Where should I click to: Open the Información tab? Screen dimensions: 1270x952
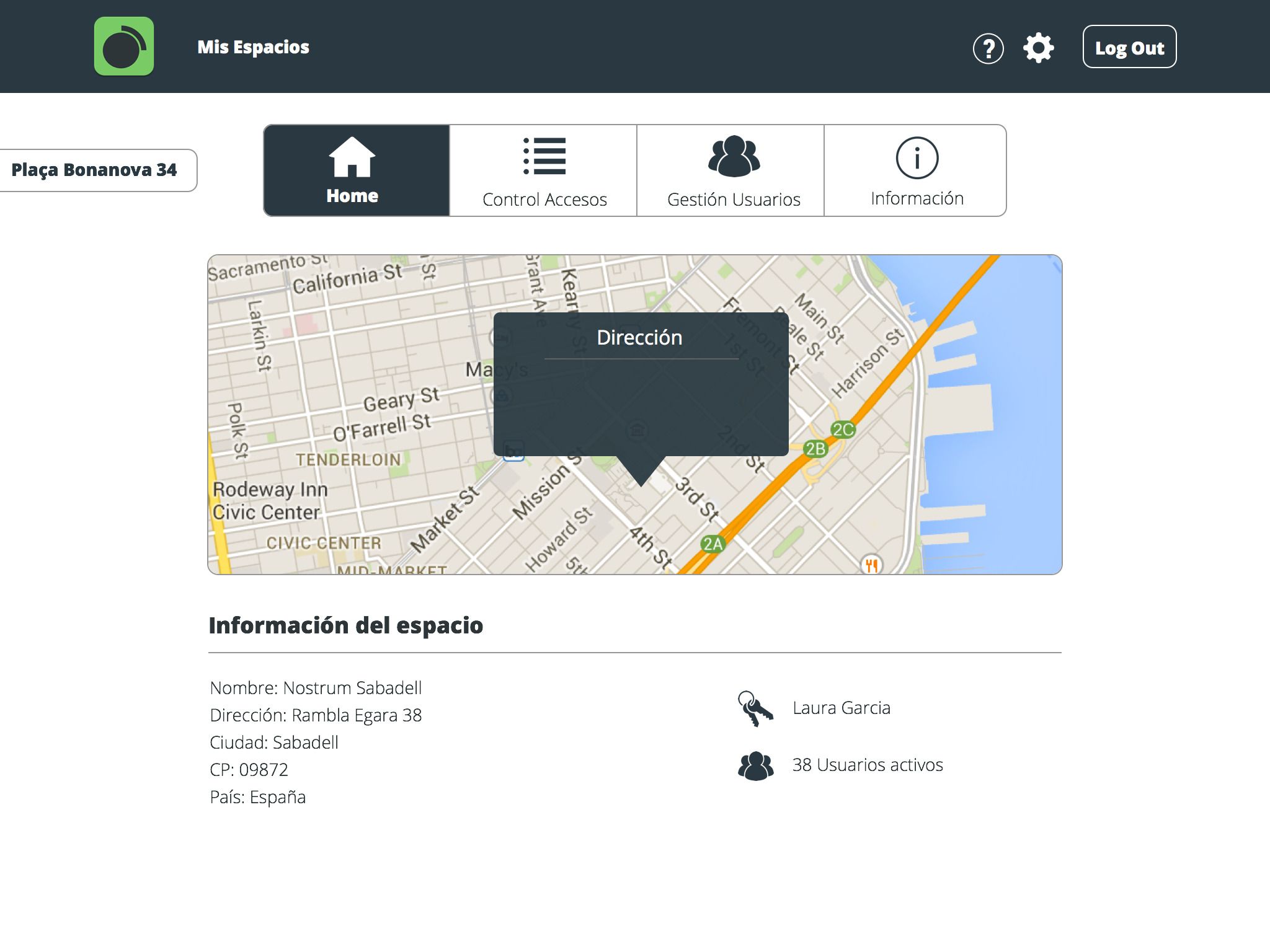click(x=916, y=170)
